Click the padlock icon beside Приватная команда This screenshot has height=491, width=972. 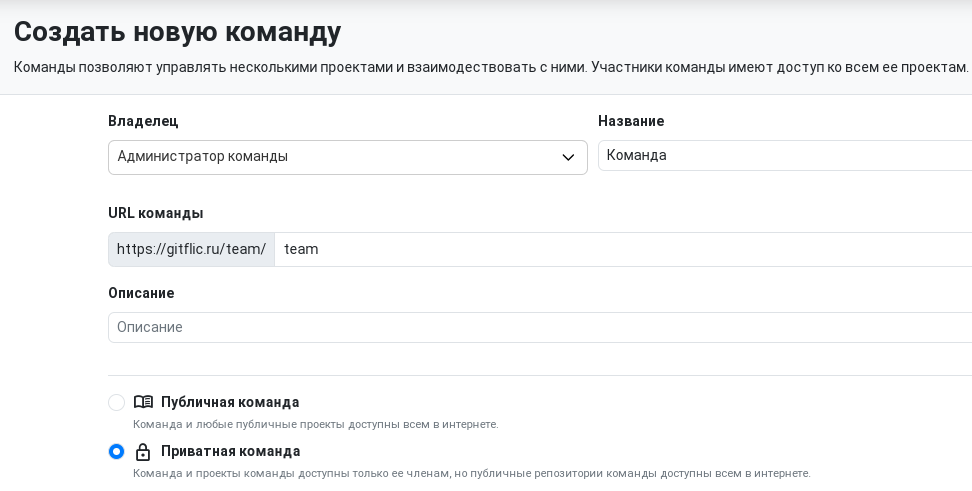click(143, 451)
